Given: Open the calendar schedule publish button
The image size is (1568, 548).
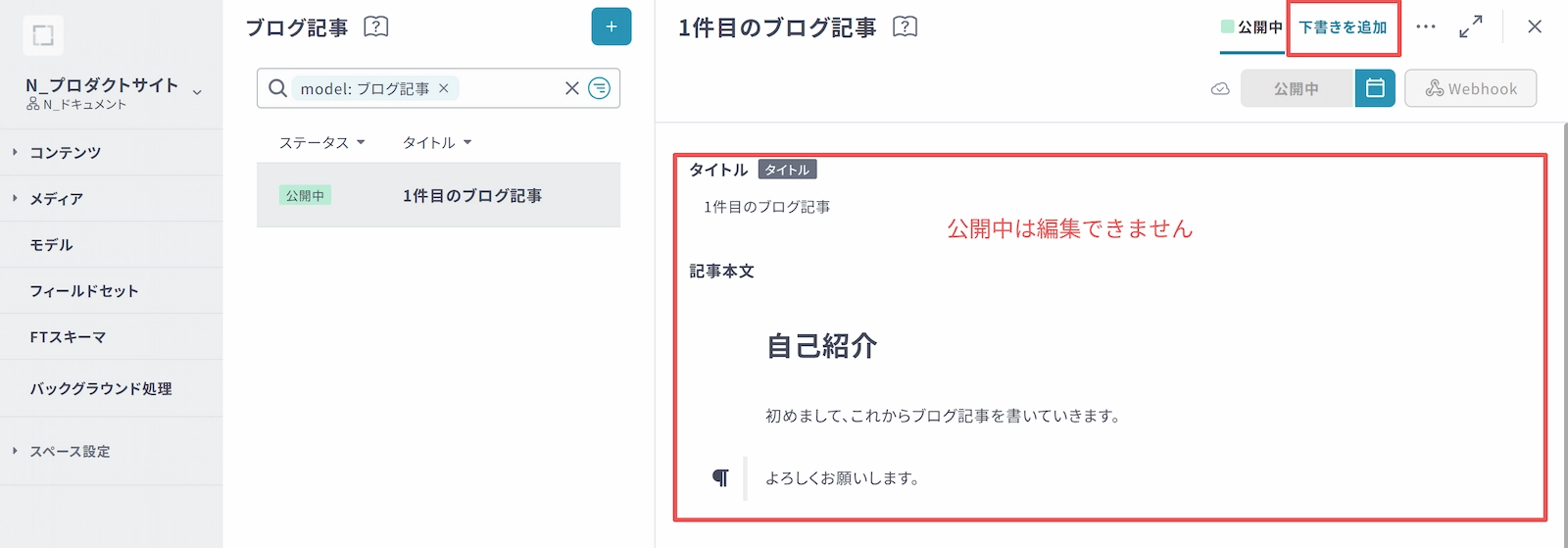Looking at the screenshot, I should pos(1374,88).
